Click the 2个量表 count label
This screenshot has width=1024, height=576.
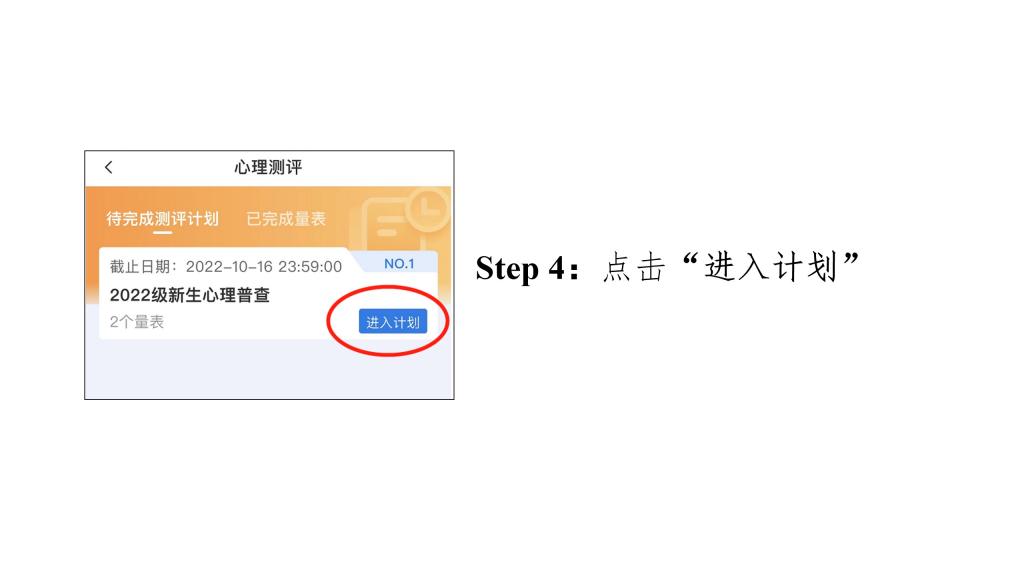pos(136,322)
